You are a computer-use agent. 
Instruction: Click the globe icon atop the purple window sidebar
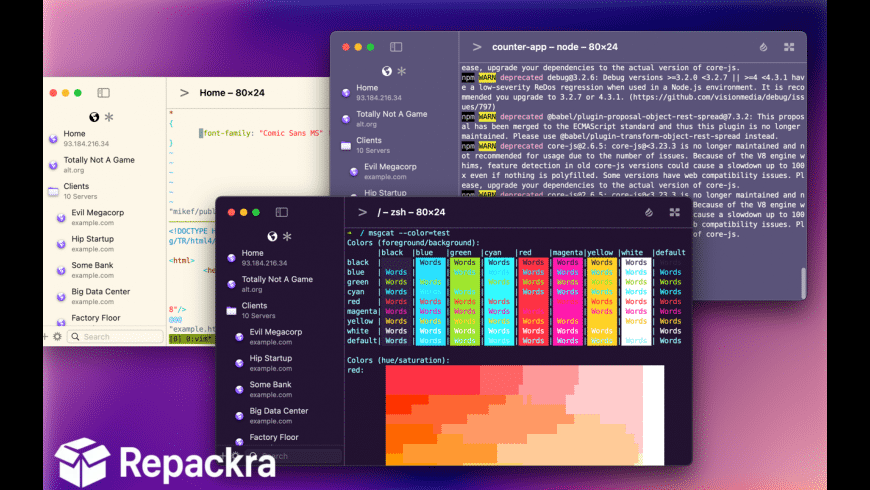387,71
